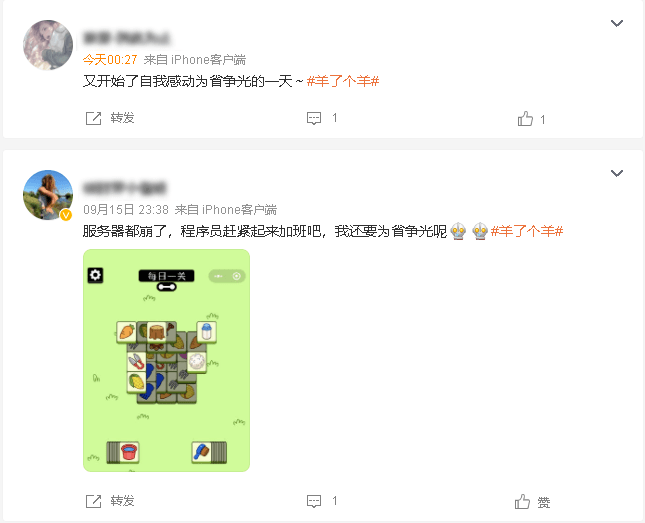Click the yellow verified badge on second avatar

(x=66, y=215)
